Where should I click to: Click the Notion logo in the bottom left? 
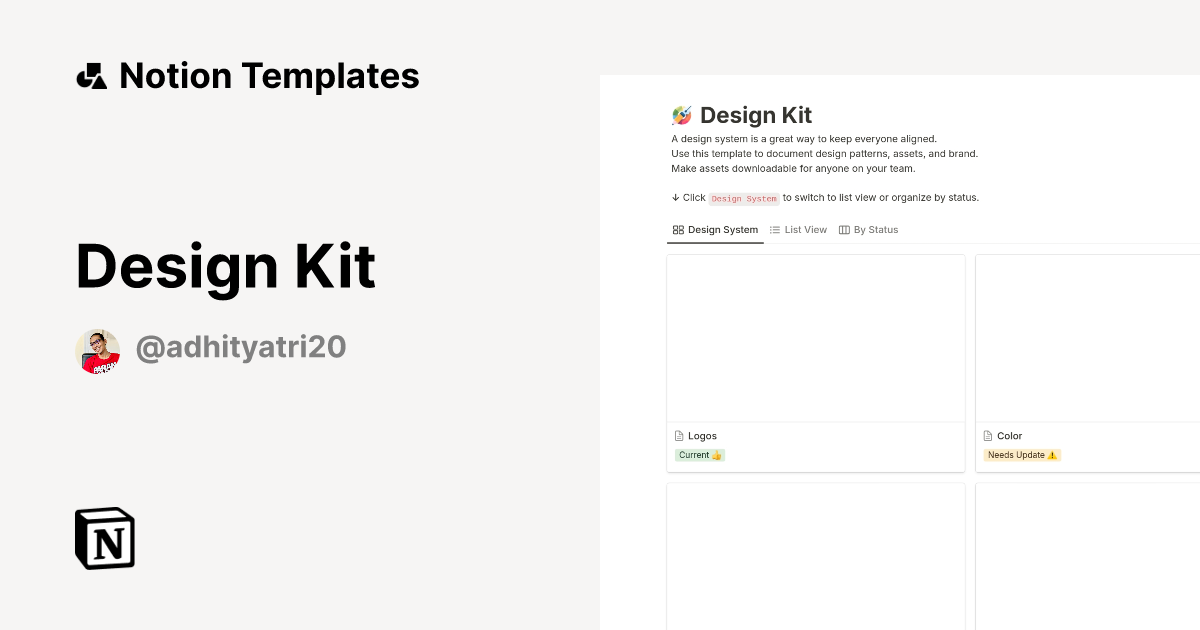(x=103, y=538)
